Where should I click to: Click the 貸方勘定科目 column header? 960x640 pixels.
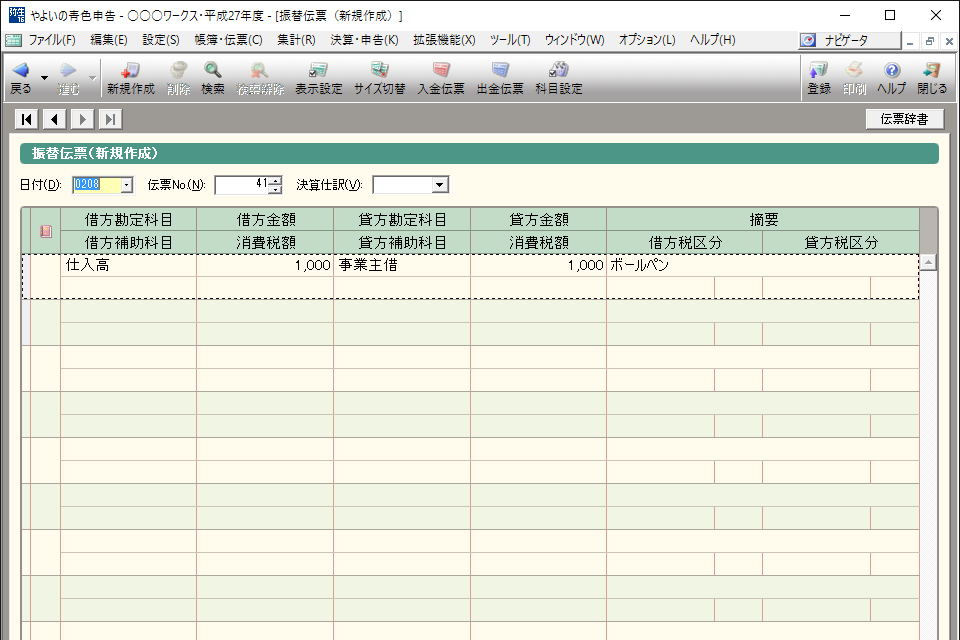(x=402, y=219)
